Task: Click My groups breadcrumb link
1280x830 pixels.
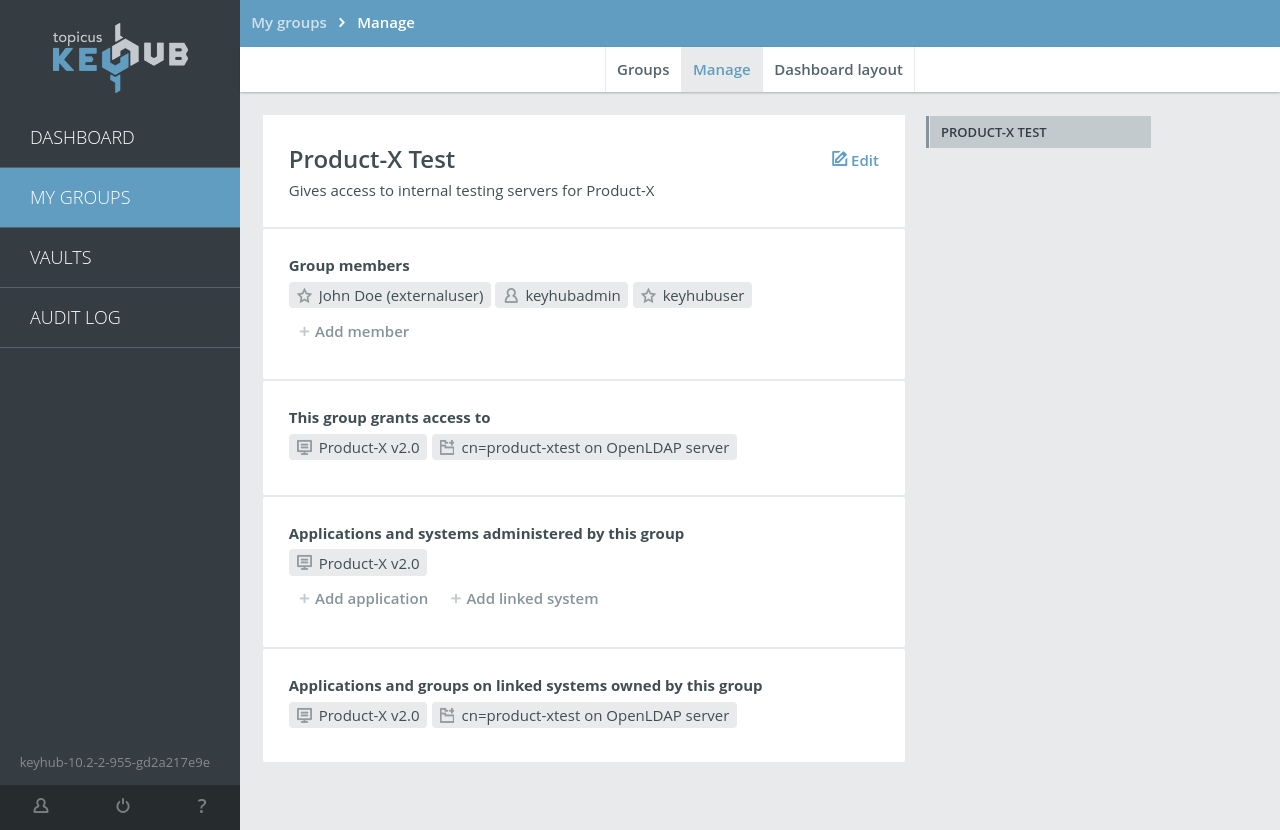Action: coord(289,22)
